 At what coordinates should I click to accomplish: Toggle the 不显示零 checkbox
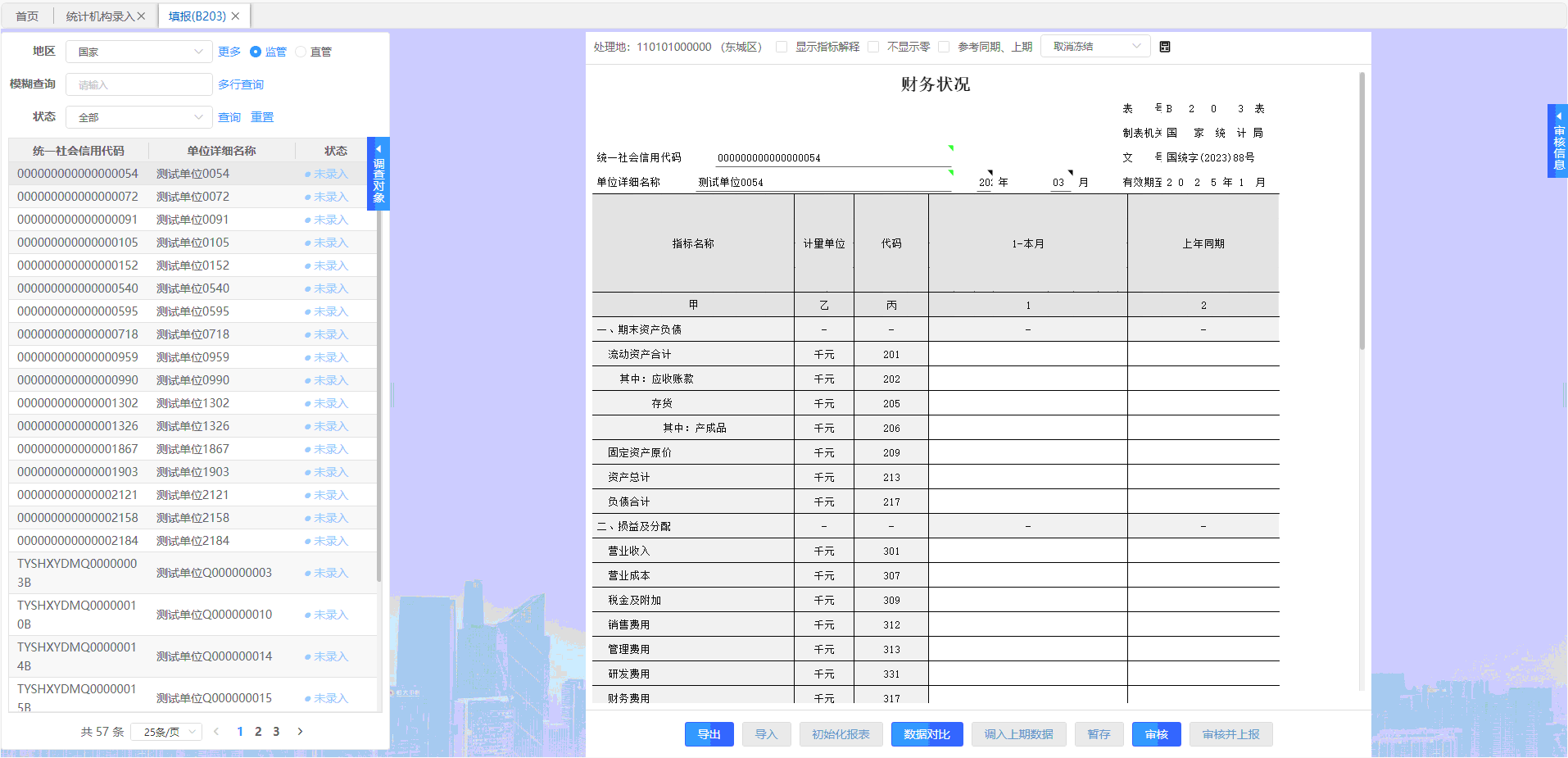tap(873, 47)
